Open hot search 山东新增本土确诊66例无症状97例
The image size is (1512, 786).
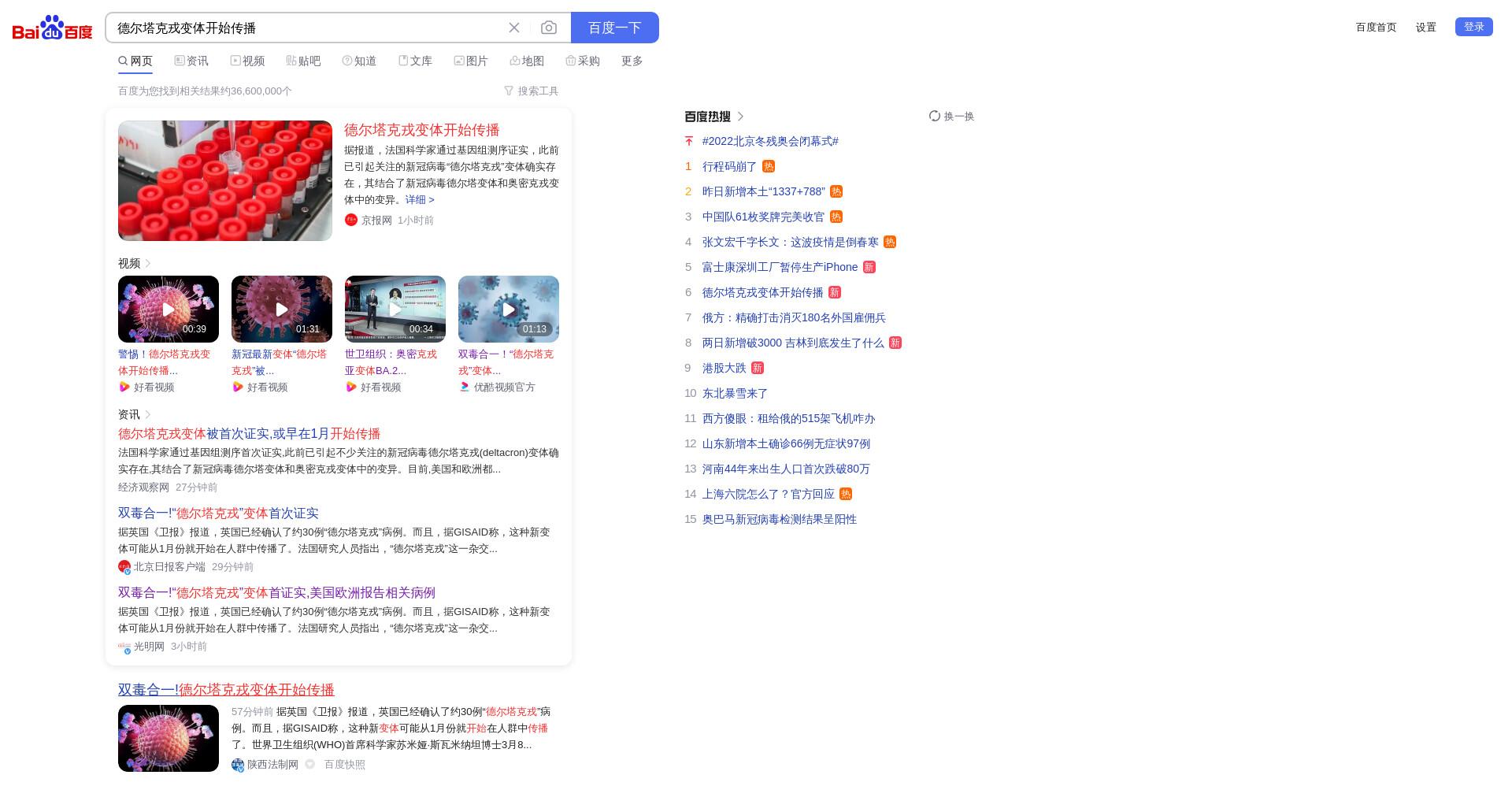coord(786,444)
